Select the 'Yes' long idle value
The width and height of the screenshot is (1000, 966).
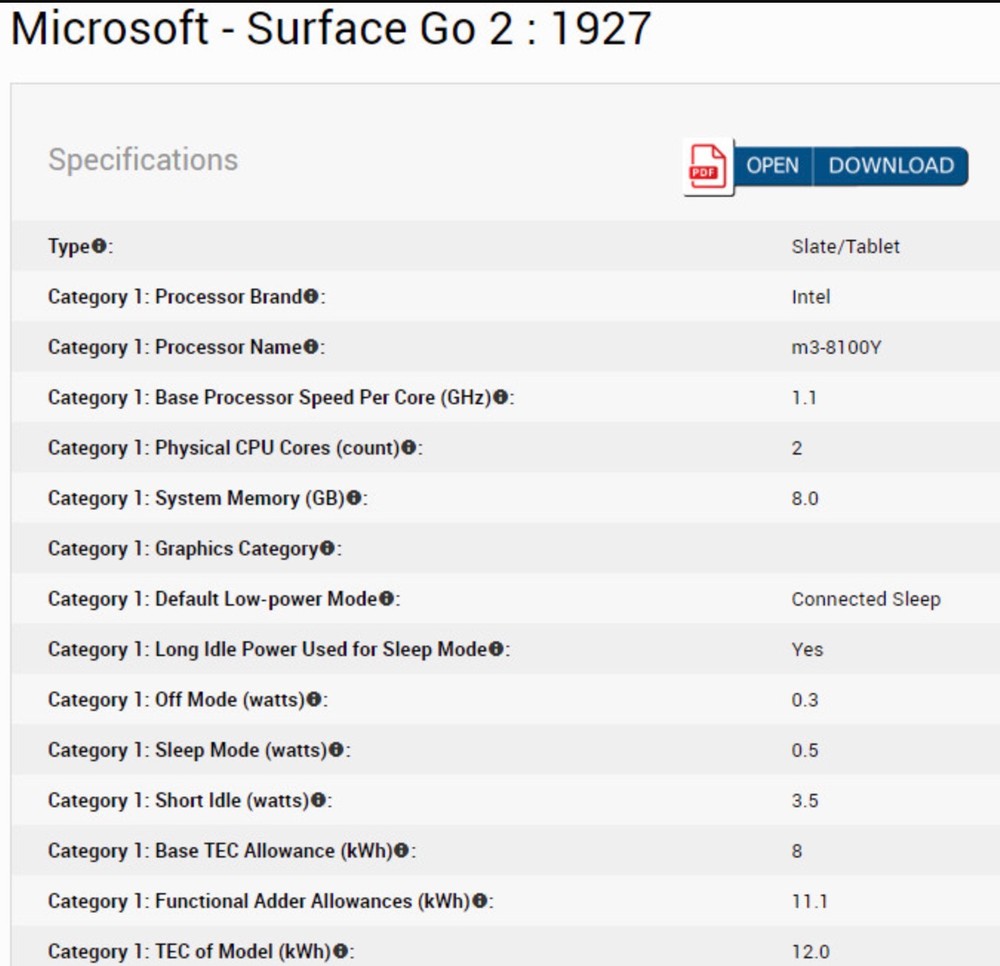pos(807,649)
